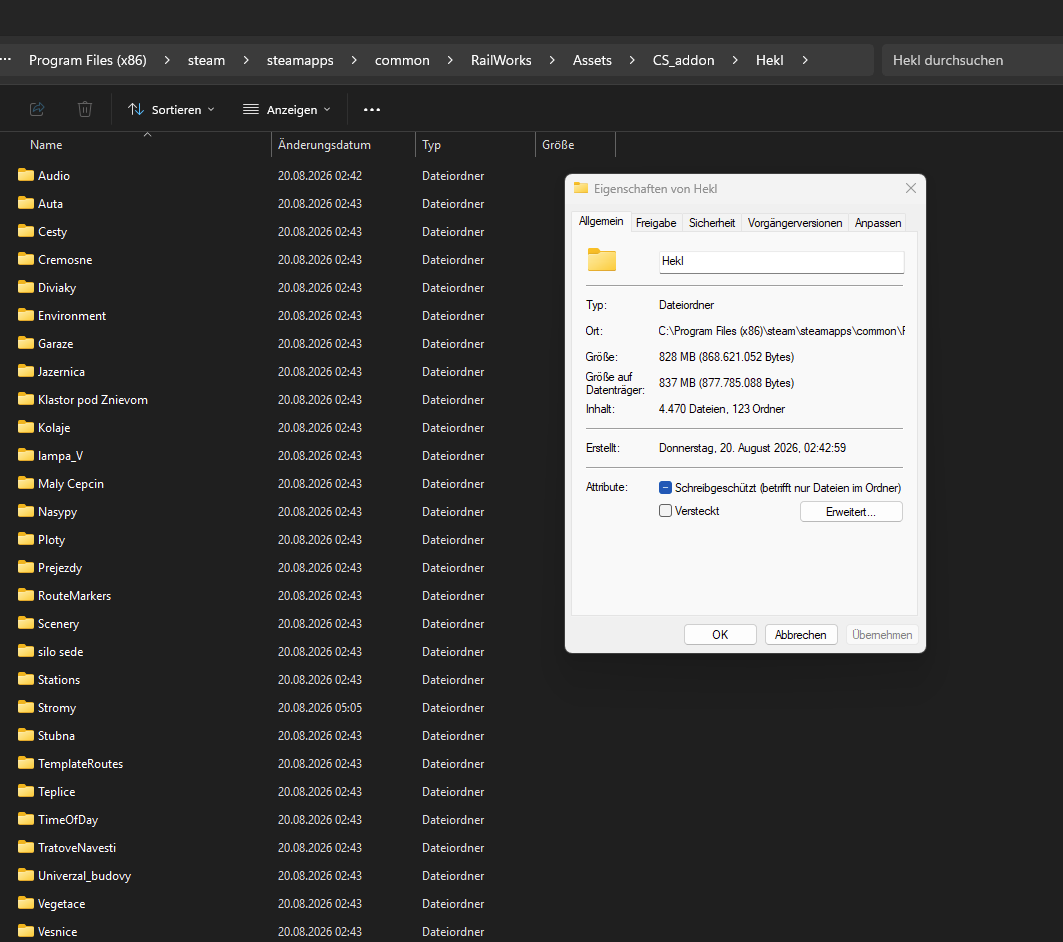Click the Stations folder icon

coord(26,679)
